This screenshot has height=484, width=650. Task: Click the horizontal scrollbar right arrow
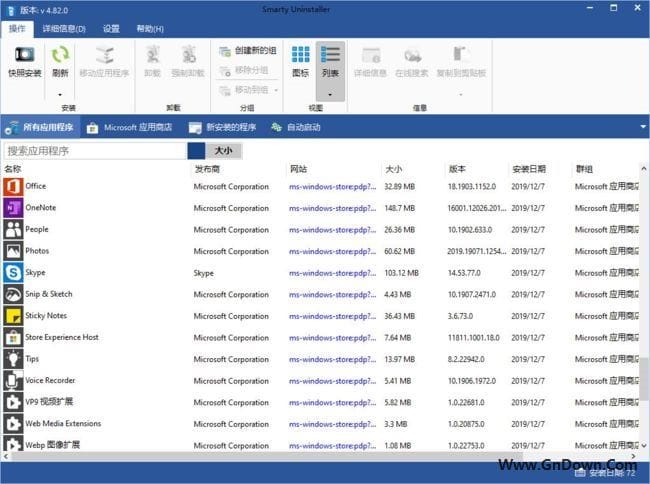633,456
